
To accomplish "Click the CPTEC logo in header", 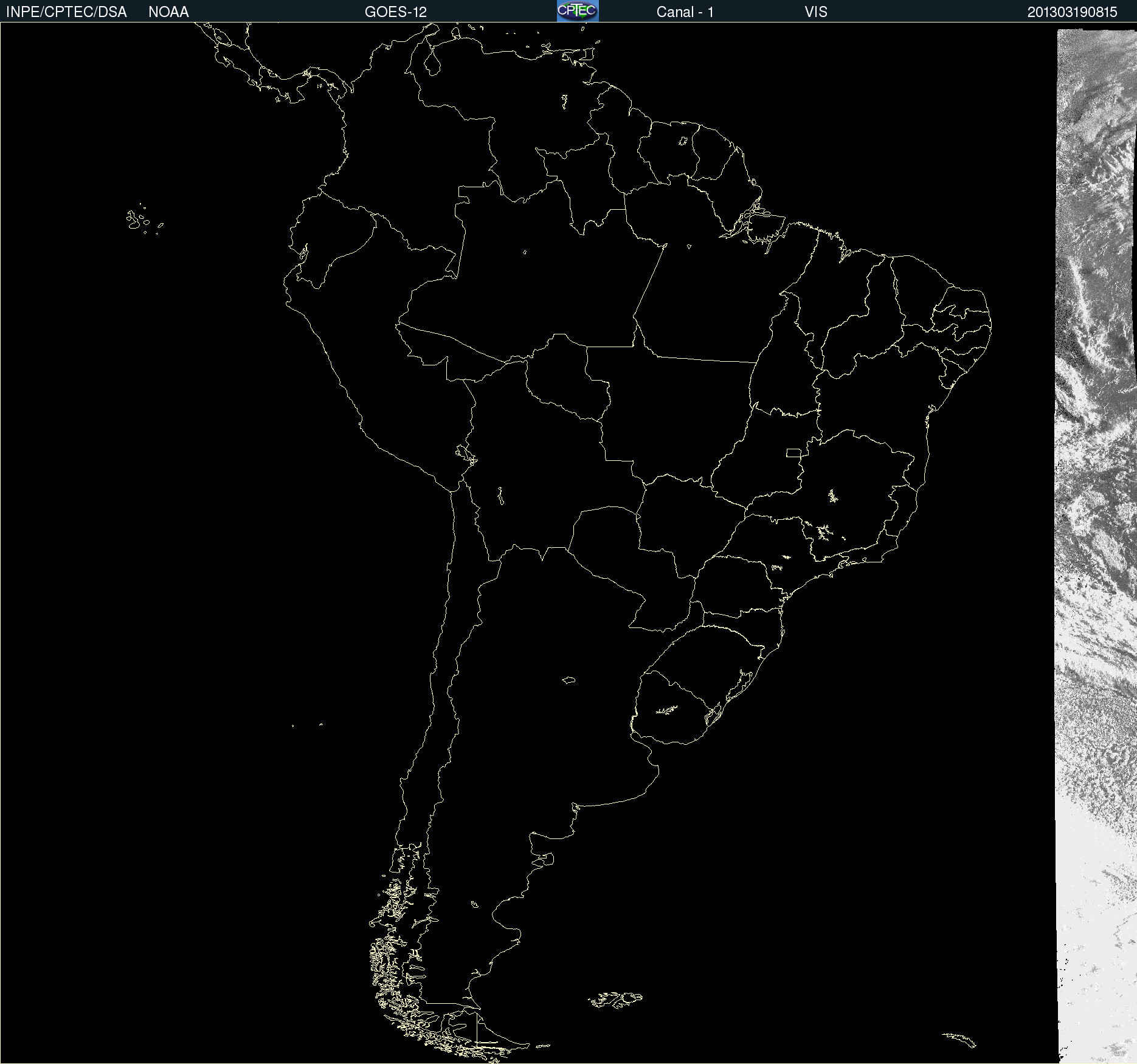I will [x=578, y=11].
